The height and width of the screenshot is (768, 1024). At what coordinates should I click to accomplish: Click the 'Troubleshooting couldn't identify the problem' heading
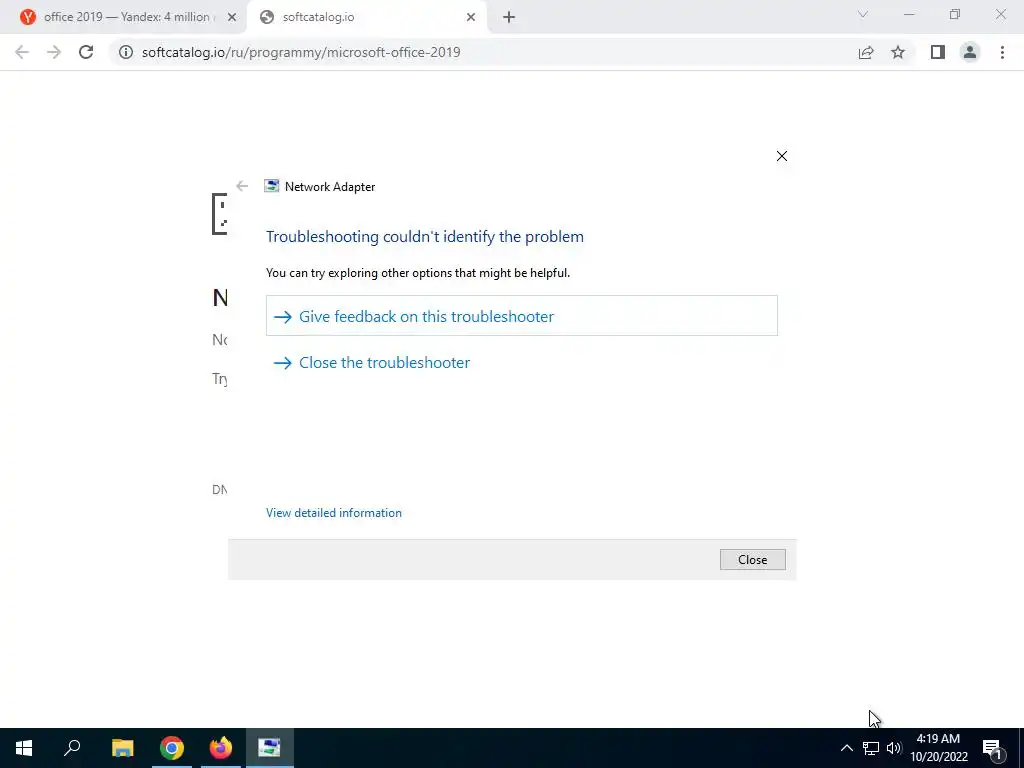click(424, 236)
